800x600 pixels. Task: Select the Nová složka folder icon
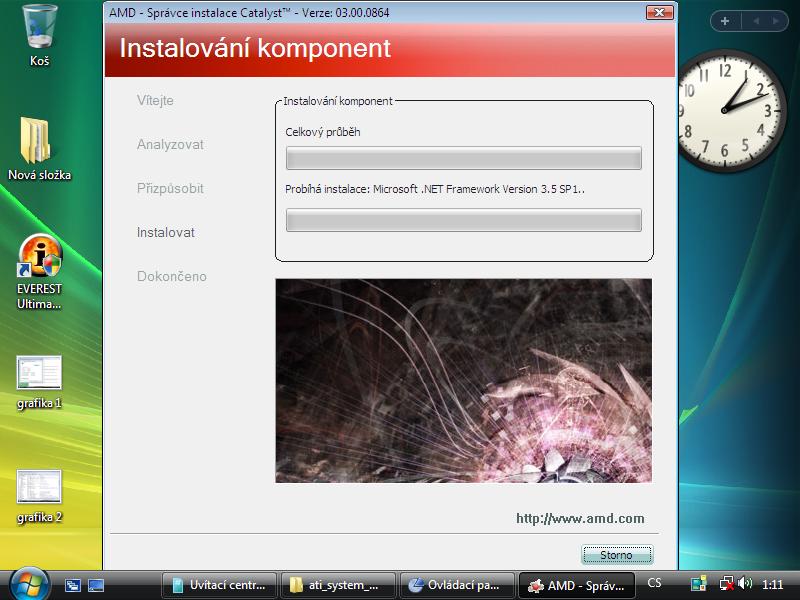[x=39, y=147]
